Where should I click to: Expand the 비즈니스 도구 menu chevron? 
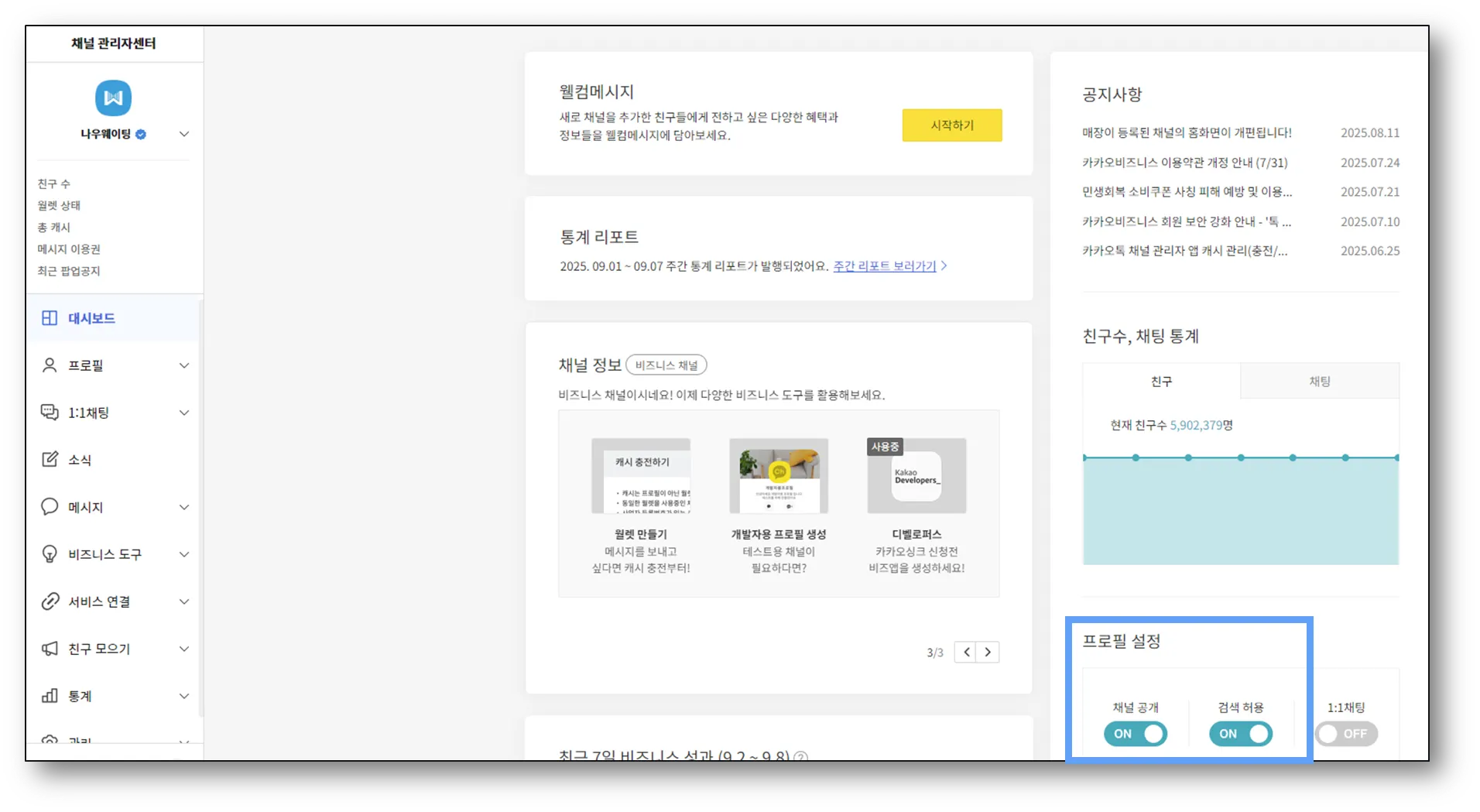point(184,554)
